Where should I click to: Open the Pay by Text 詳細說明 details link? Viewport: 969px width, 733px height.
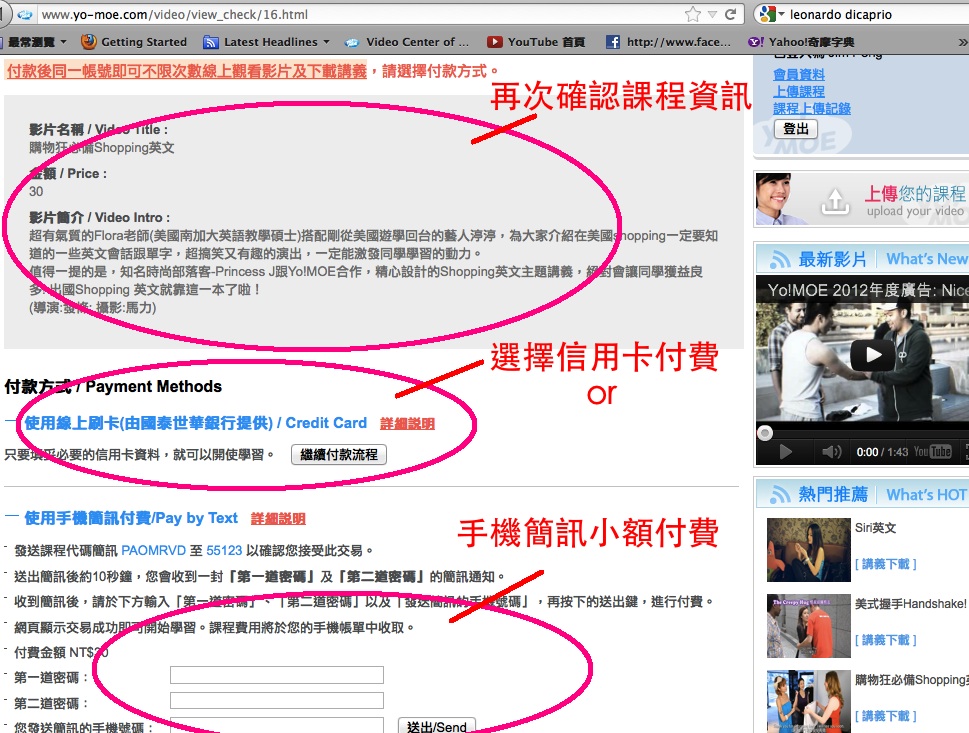(278, 519)
